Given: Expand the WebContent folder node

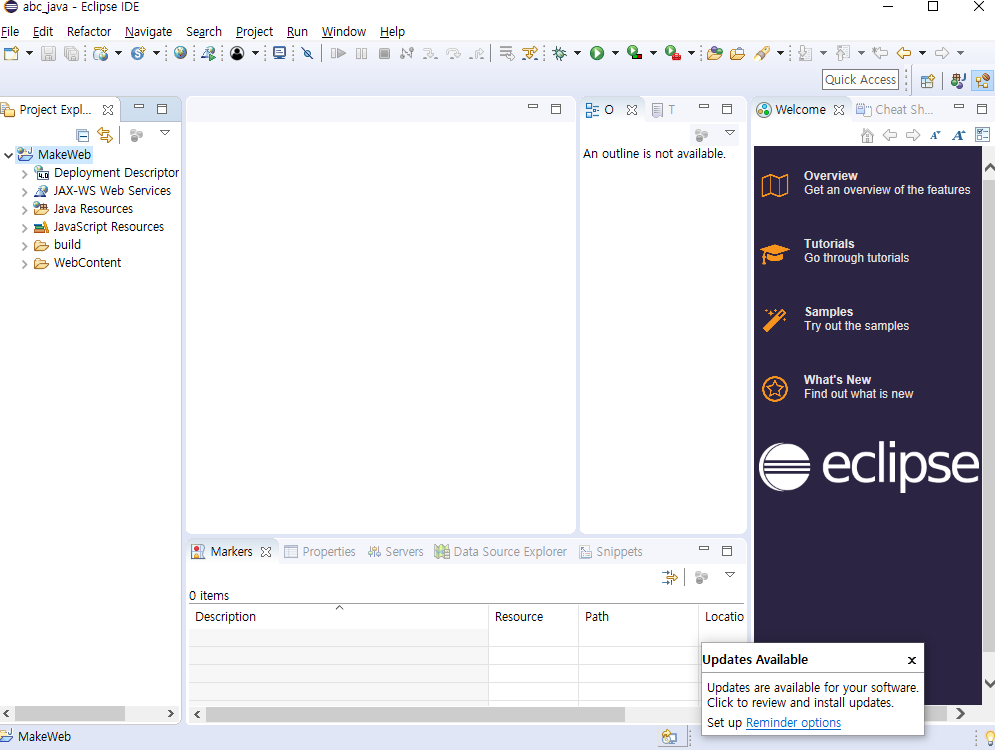Looking at the screenshot, I should coord(25,263).
